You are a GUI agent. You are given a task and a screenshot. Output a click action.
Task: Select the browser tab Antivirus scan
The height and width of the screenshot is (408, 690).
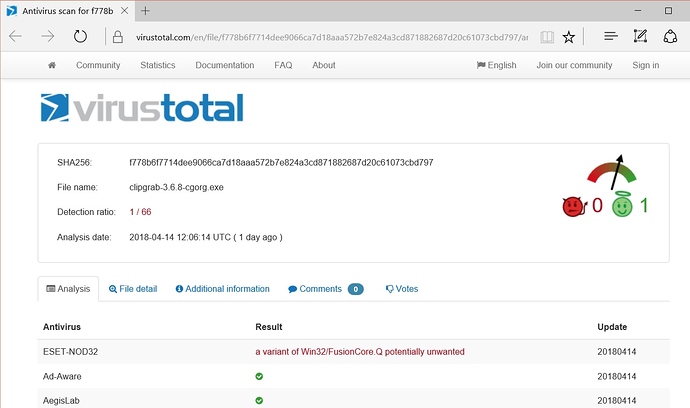coord(68,11)
